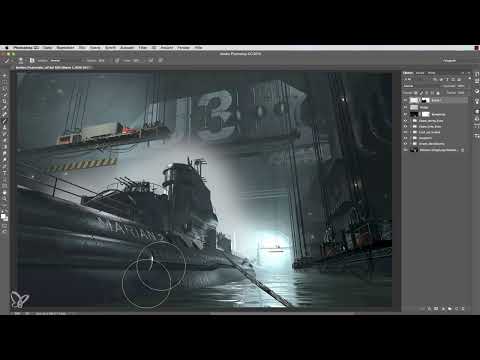Open the Apple menu
The height and width of the screenshot is (360, 480).
(x=7, y=48)
